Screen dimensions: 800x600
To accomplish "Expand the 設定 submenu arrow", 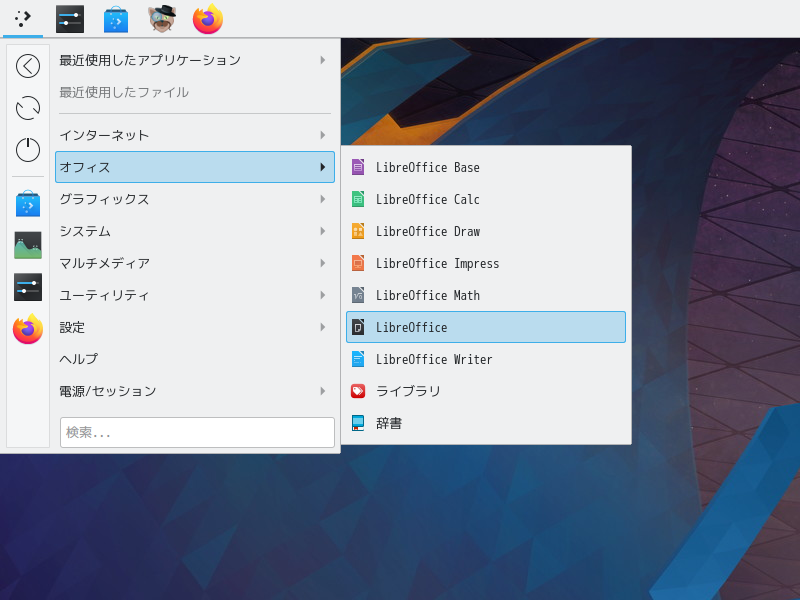I will point(322,327).
